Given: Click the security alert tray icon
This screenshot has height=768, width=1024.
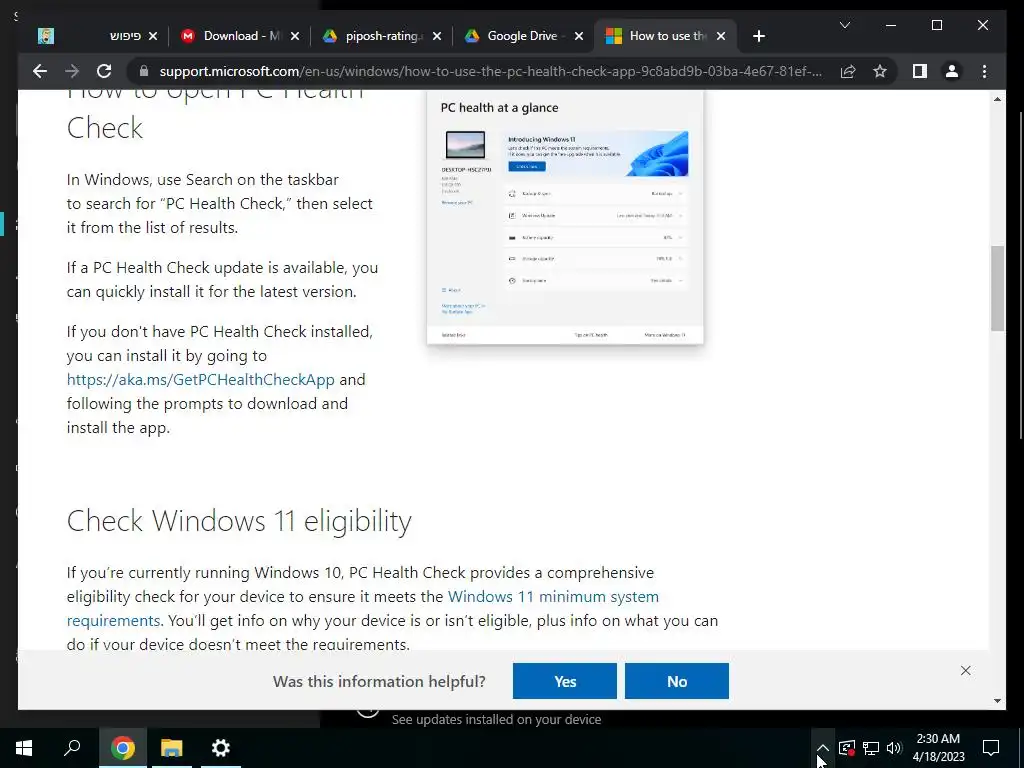Looking at the screenshot, I should click(847, 748).
